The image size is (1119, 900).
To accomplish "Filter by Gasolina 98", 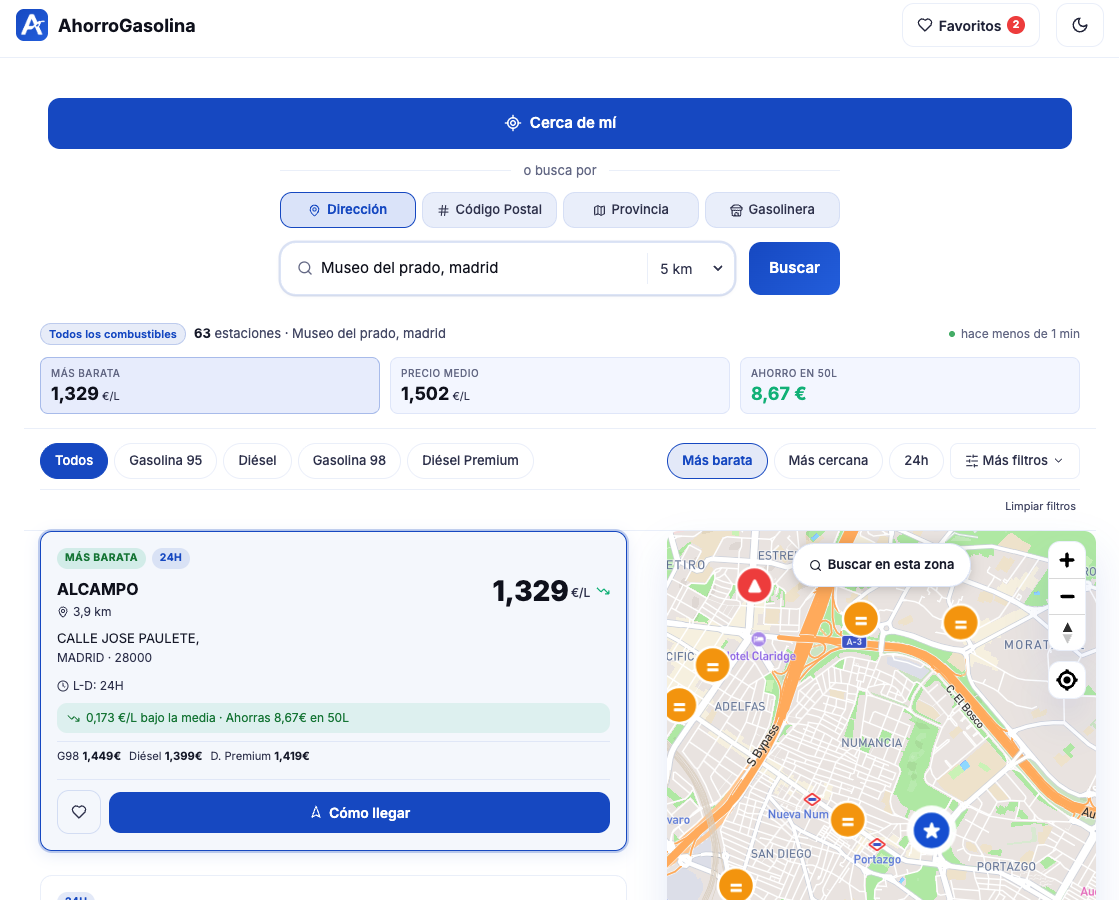I will [x=349, y=460].
